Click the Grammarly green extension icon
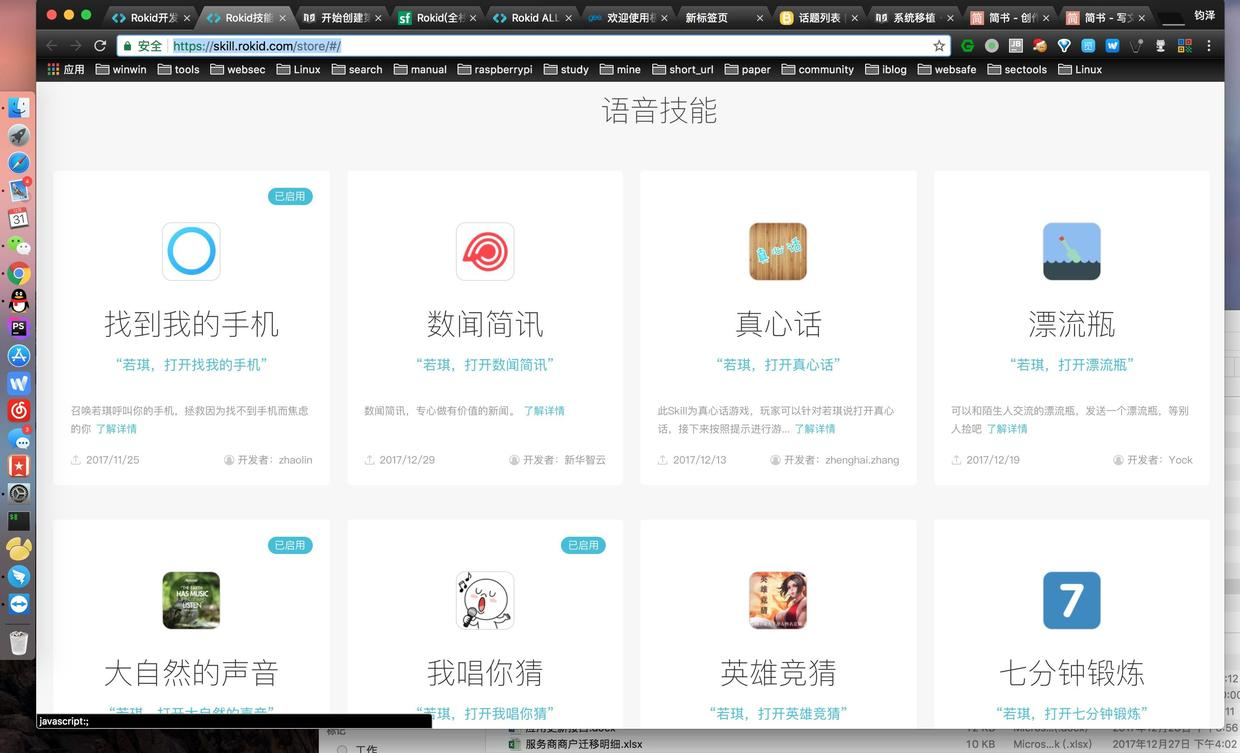The height and width of the screenshot is (753, 1240). (x=967, y=46)
